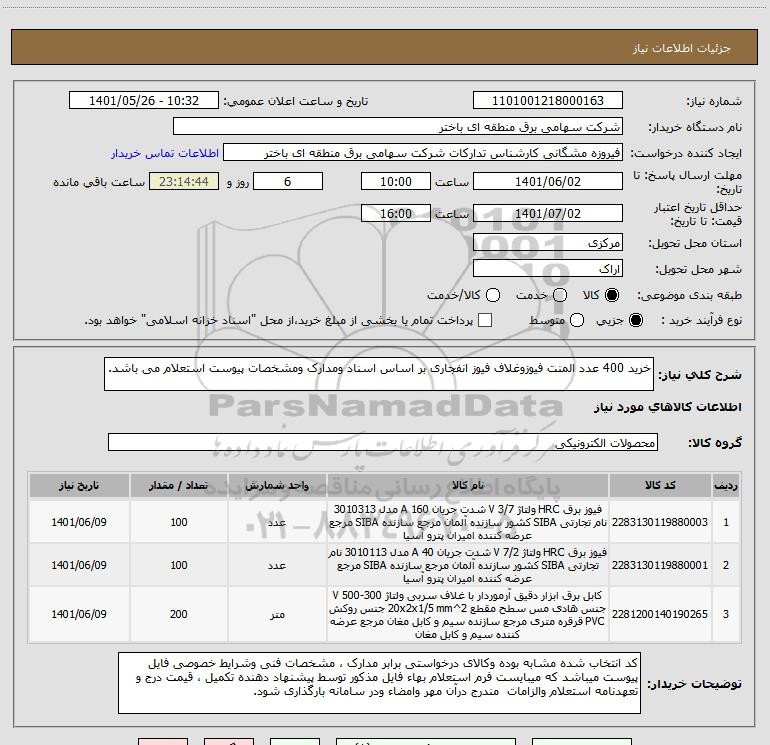
Task: Click the remaining days field showing 6
Action: pyautogui.click(x=288, y=182)
